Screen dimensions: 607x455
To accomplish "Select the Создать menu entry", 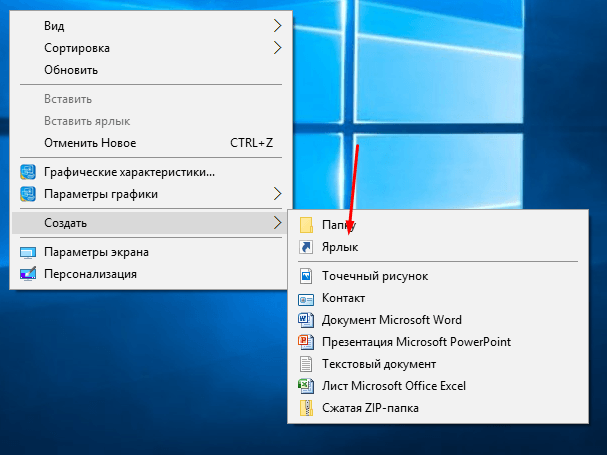I will coord(151,223).
